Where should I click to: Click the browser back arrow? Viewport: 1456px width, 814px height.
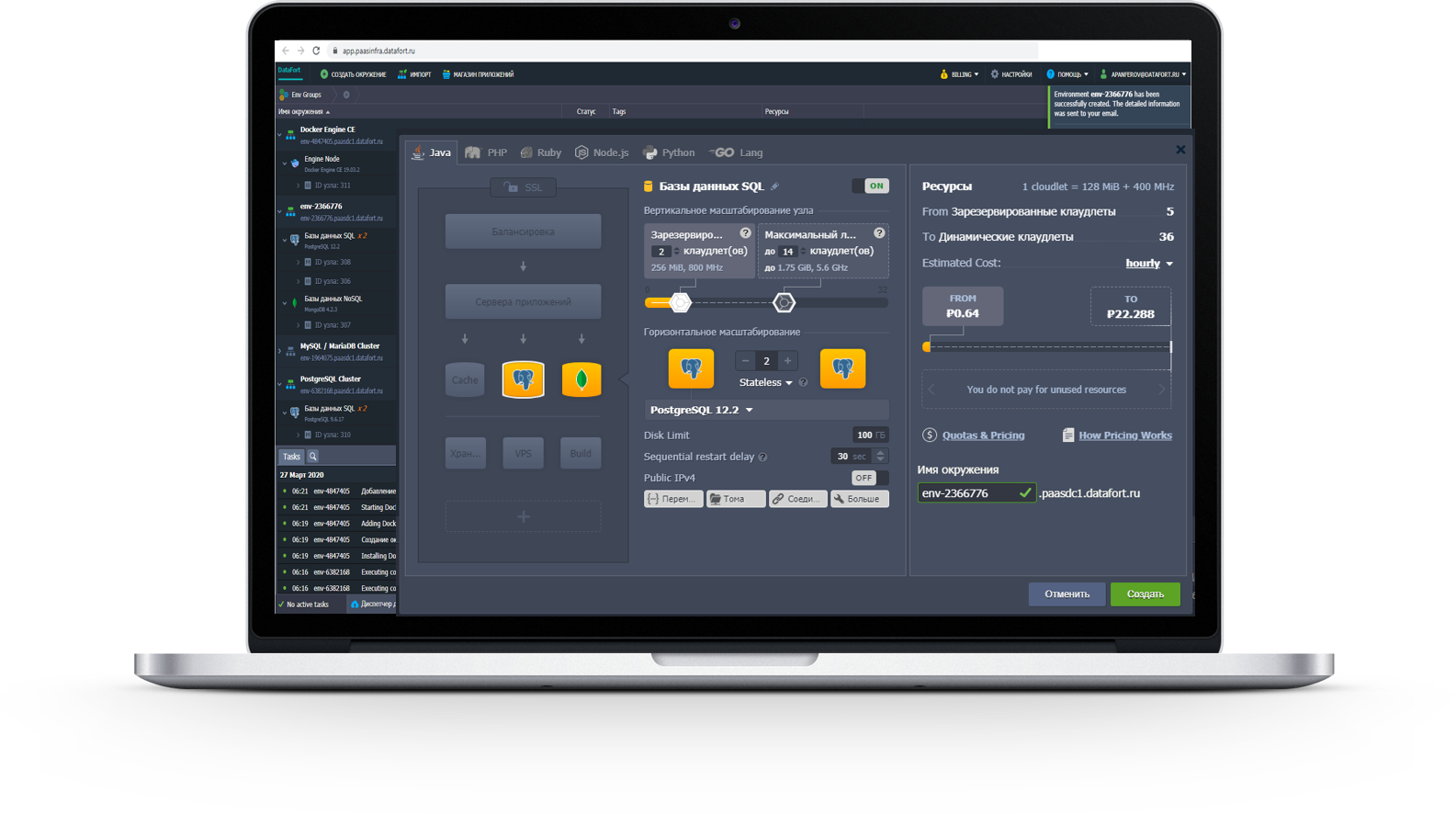(x=286, y=51)
